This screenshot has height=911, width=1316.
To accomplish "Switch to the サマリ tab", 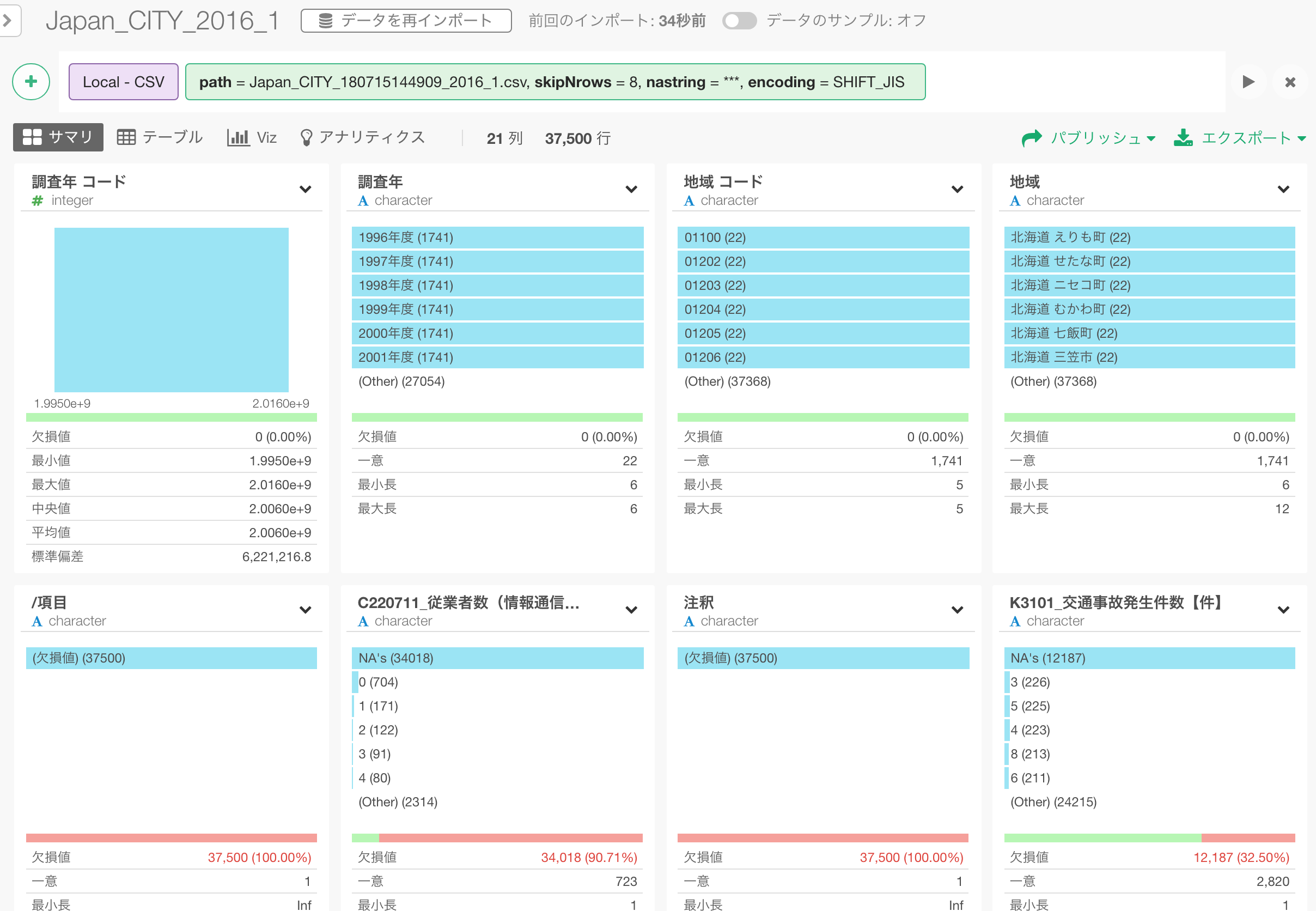I will point(58,137).
